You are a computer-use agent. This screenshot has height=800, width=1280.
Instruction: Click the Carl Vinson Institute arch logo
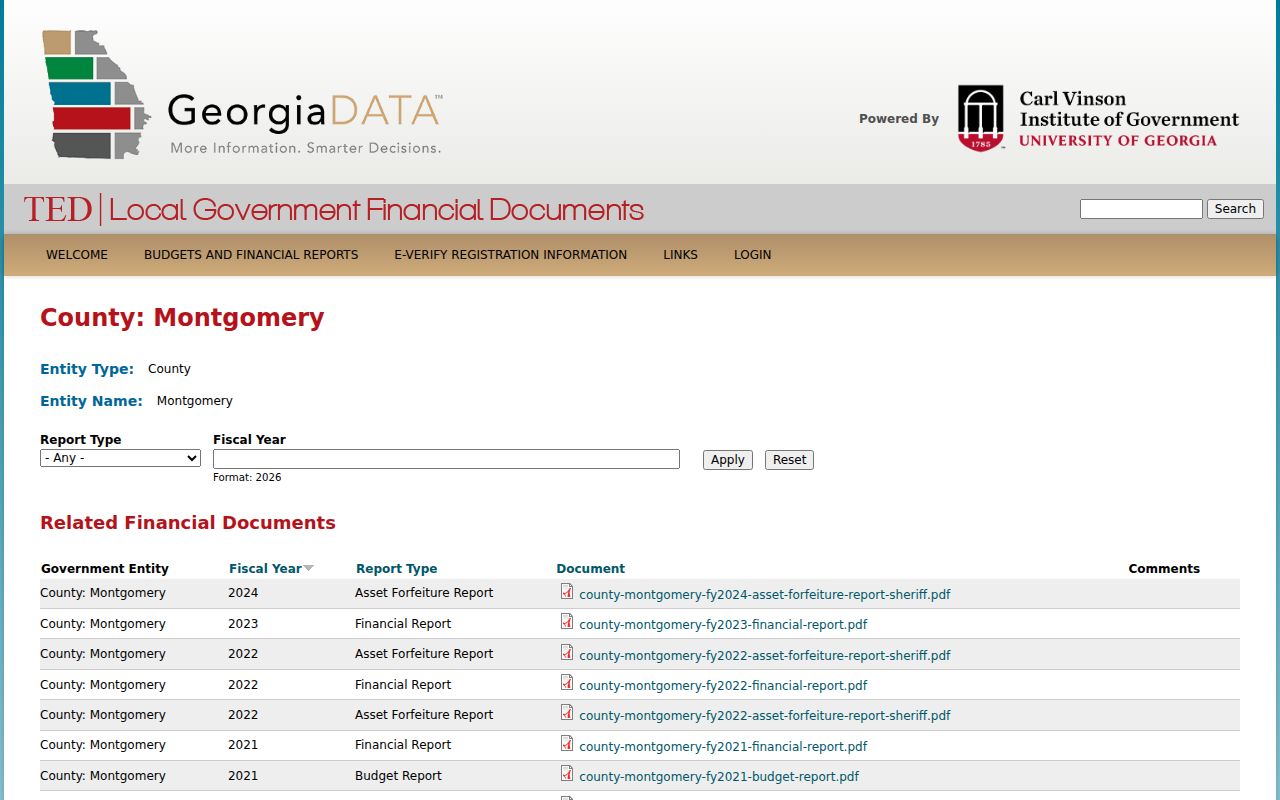(980, 118)
